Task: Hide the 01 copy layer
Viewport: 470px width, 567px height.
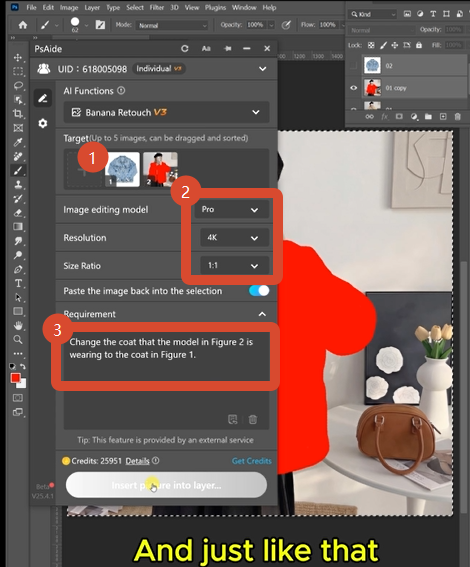Action: point(354,88)
